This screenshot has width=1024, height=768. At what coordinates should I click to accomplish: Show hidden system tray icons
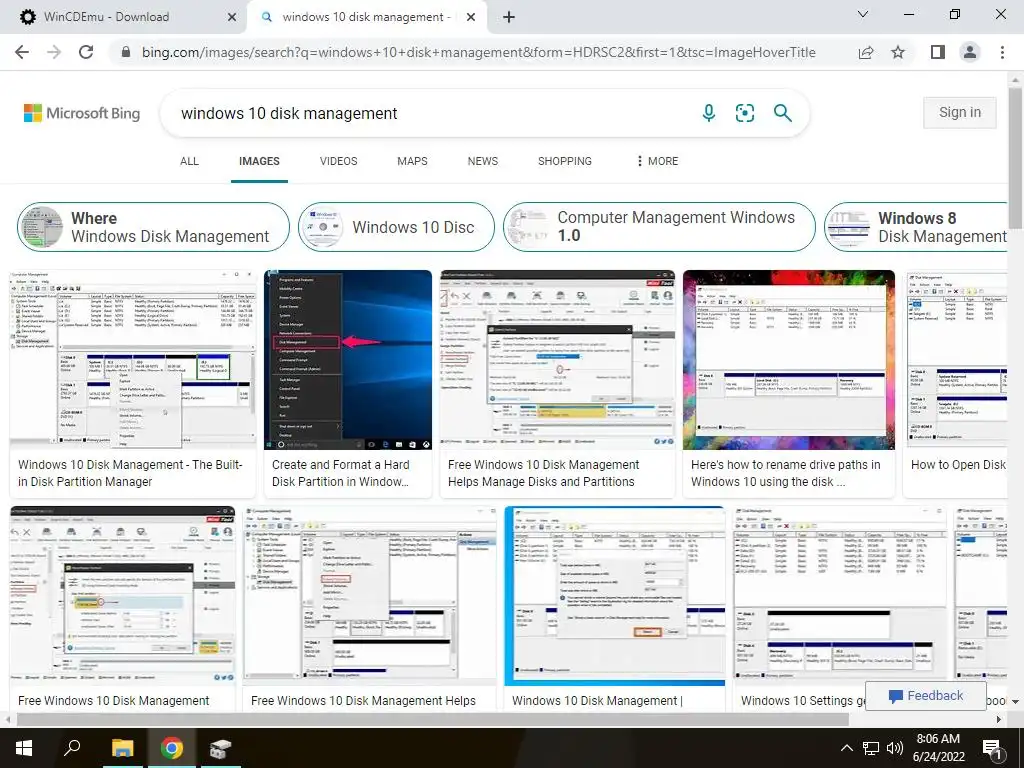[846, 748]
